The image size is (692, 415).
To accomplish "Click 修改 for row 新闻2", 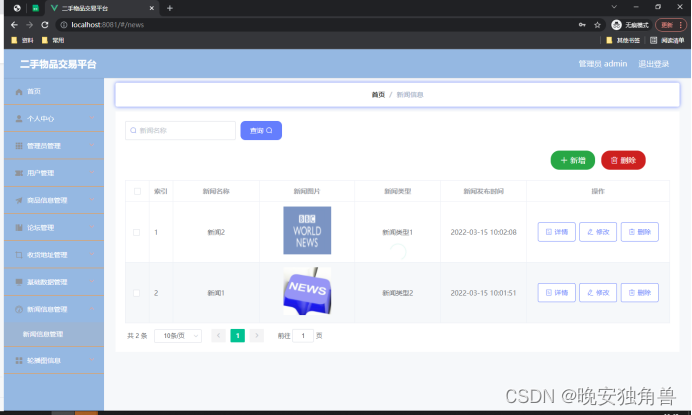I will 598,232.
